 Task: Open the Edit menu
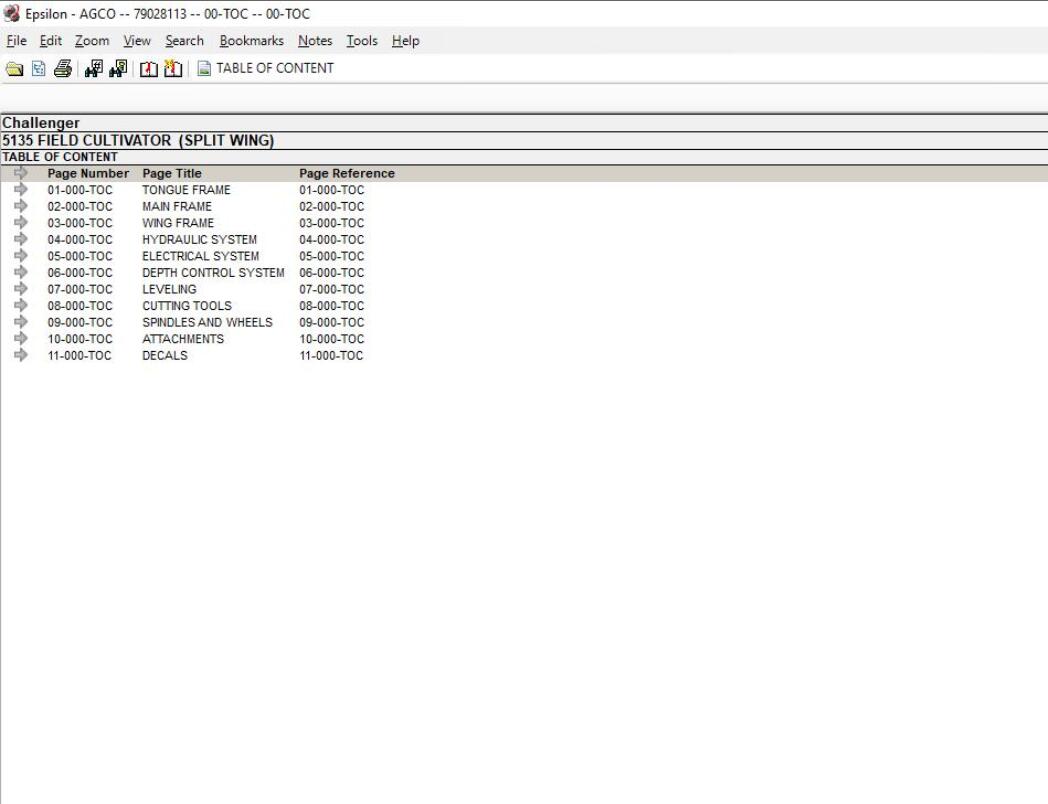50,41
